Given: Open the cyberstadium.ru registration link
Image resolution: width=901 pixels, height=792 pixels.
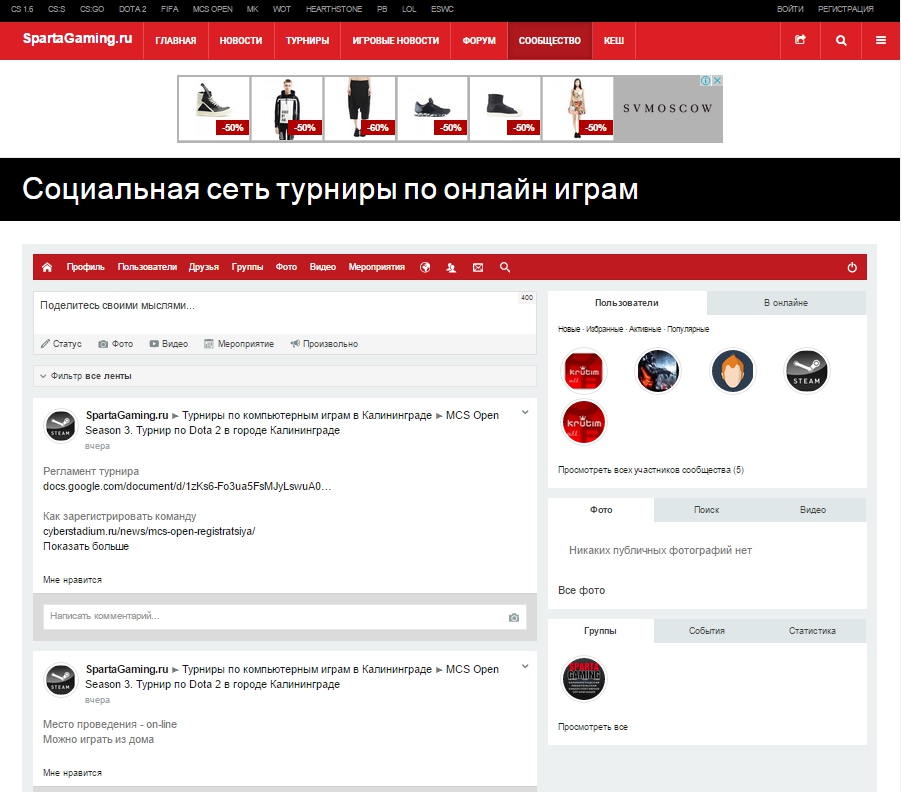Looking at the screenshot, I should coord(149,532).
